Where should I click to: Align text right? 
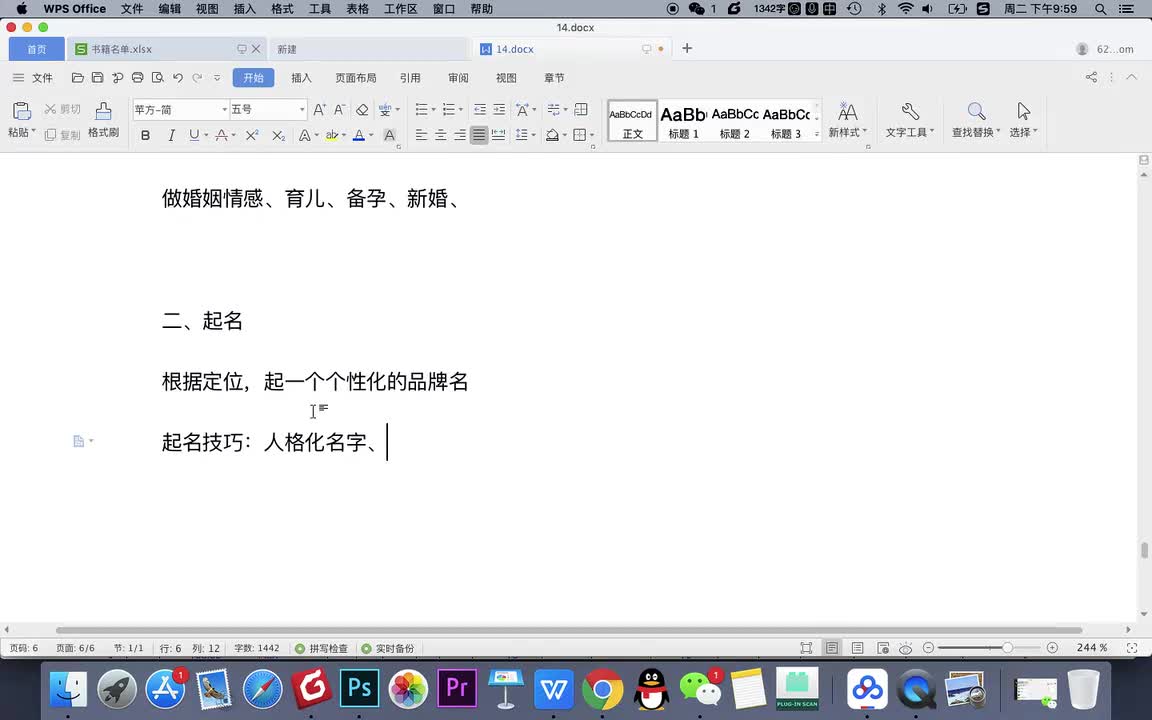(460, 135)
